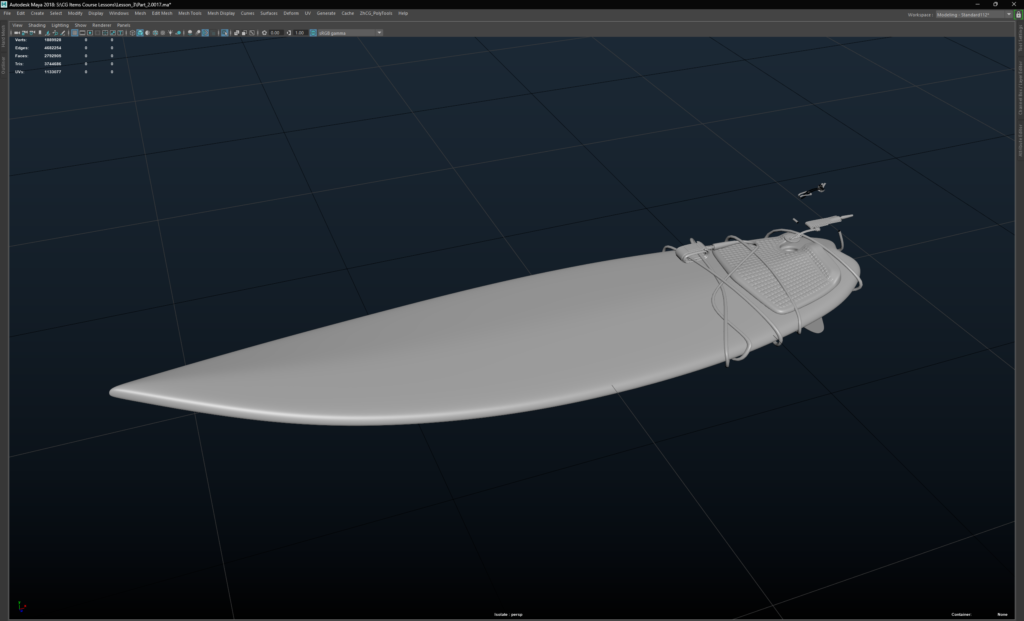
Task: Toggle the textured display icon
Action: (162, 33)
